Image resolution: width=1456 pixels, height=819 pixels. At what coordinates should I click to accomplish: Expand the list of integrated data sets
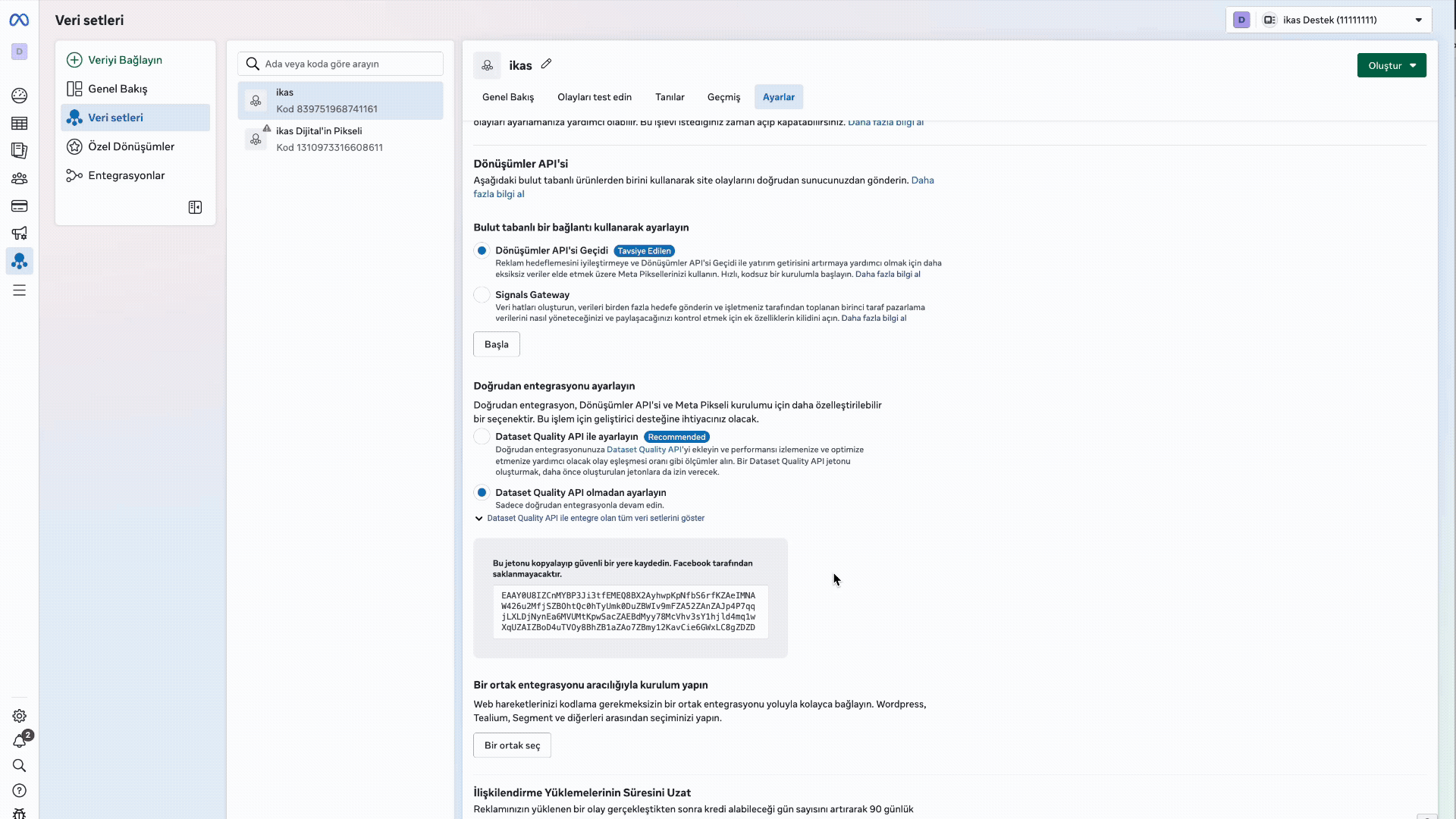[x=595, y=519]
